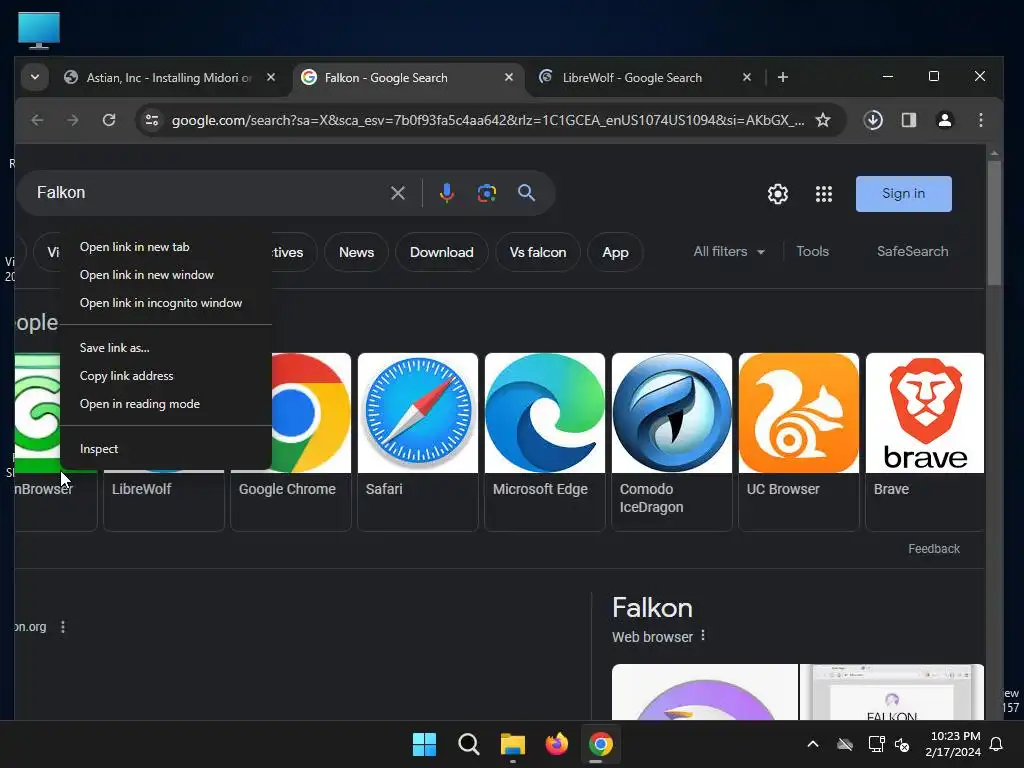Select the App filter chip
The width and height of the screenshot is (1024, 768).
pos(615,252)
